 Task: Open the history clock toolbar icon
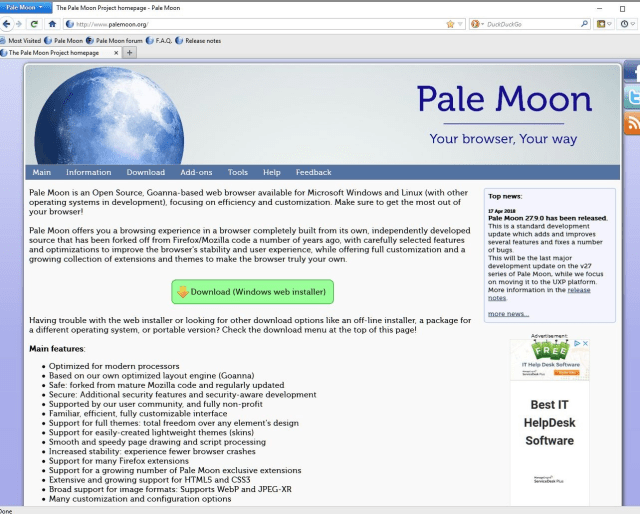pos(624,24)
